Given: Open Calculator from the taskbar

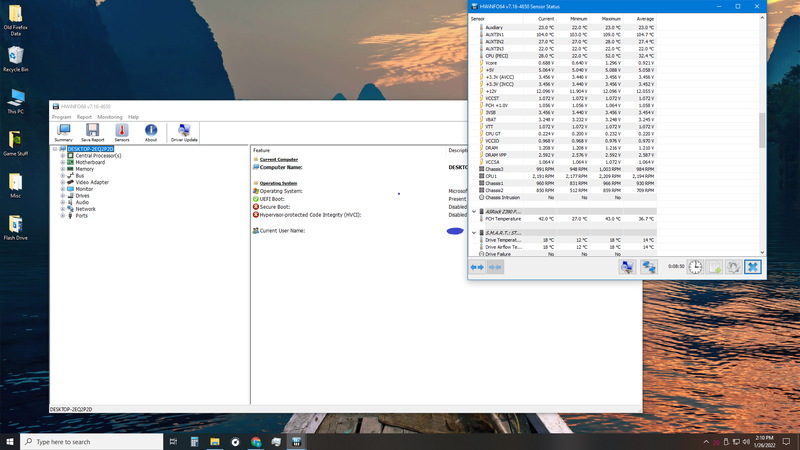Looking at the screenshot, I should tap(194, 442).
